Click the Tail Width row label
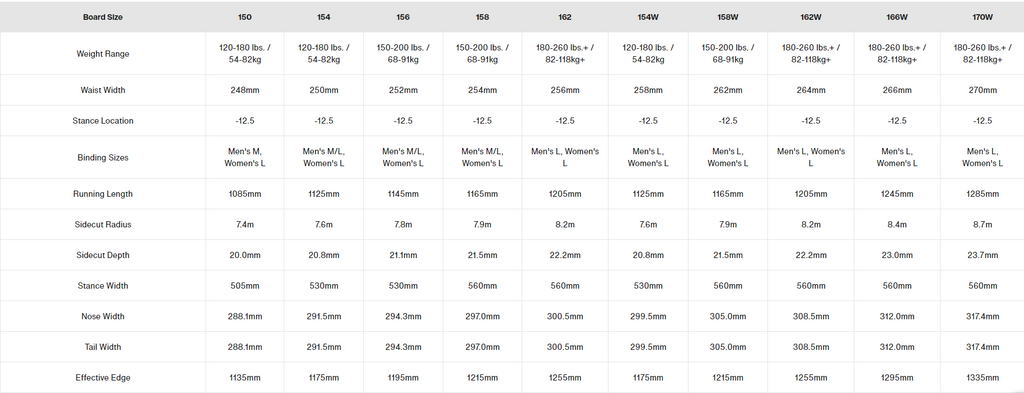 point(103,347)
